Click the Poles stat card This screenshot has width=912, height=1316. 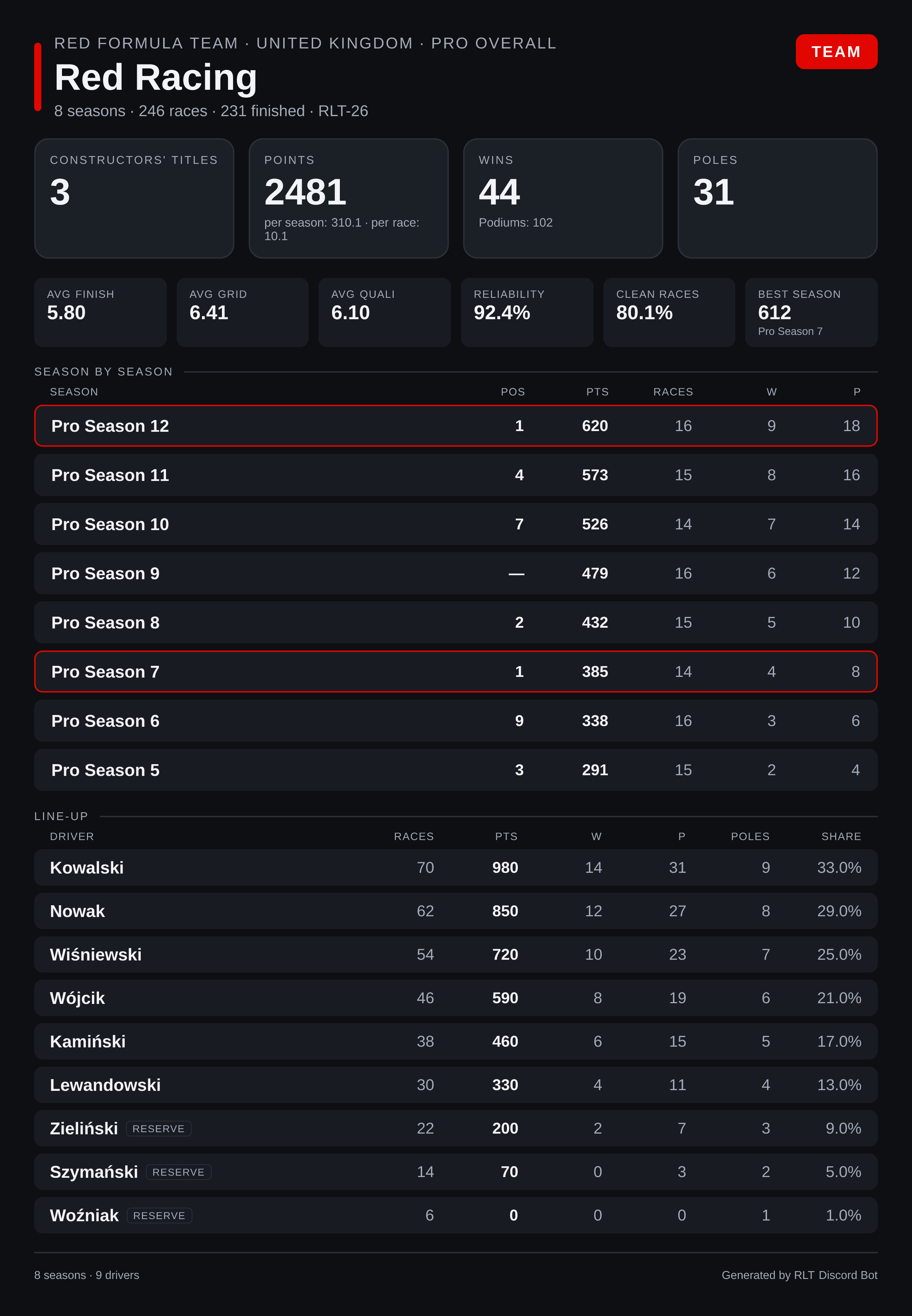tap(777, 198)
